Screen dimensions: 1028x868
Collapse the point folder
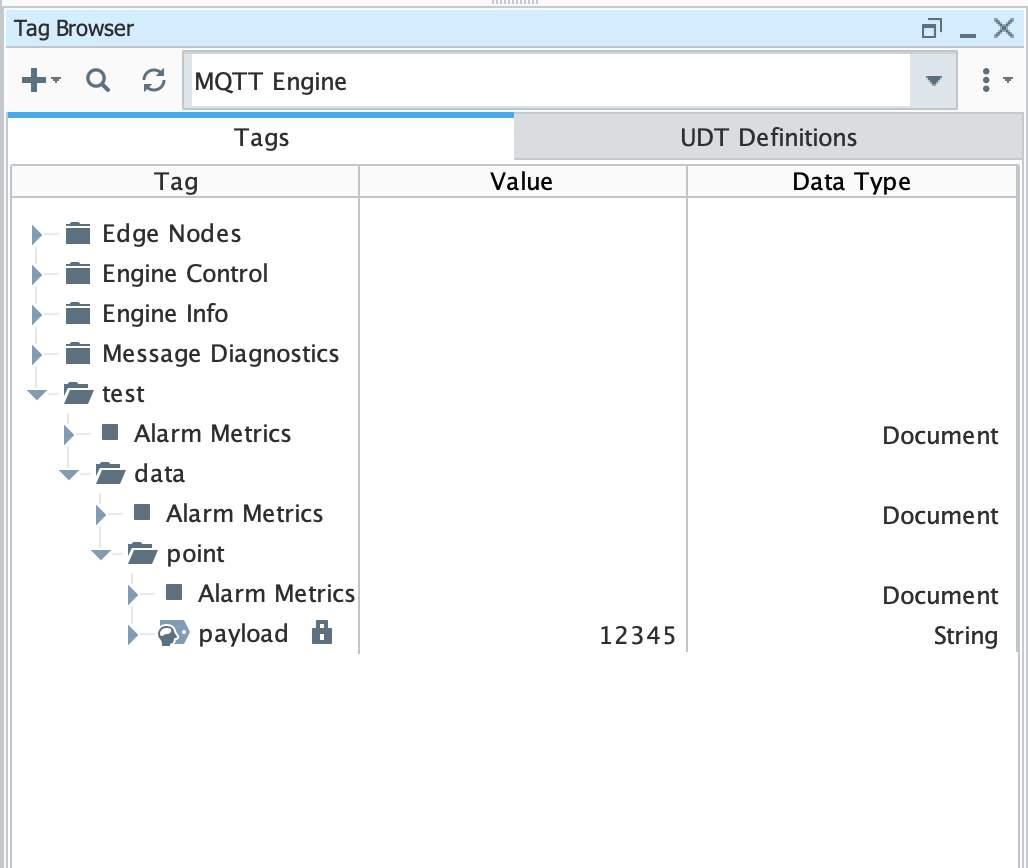[x=101, y=554]
